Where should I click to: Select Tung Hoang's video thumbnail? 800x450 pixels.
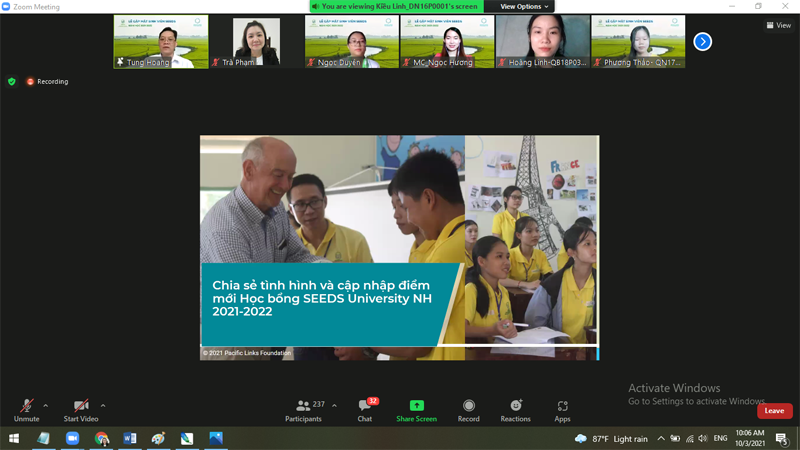coord(161,41)
